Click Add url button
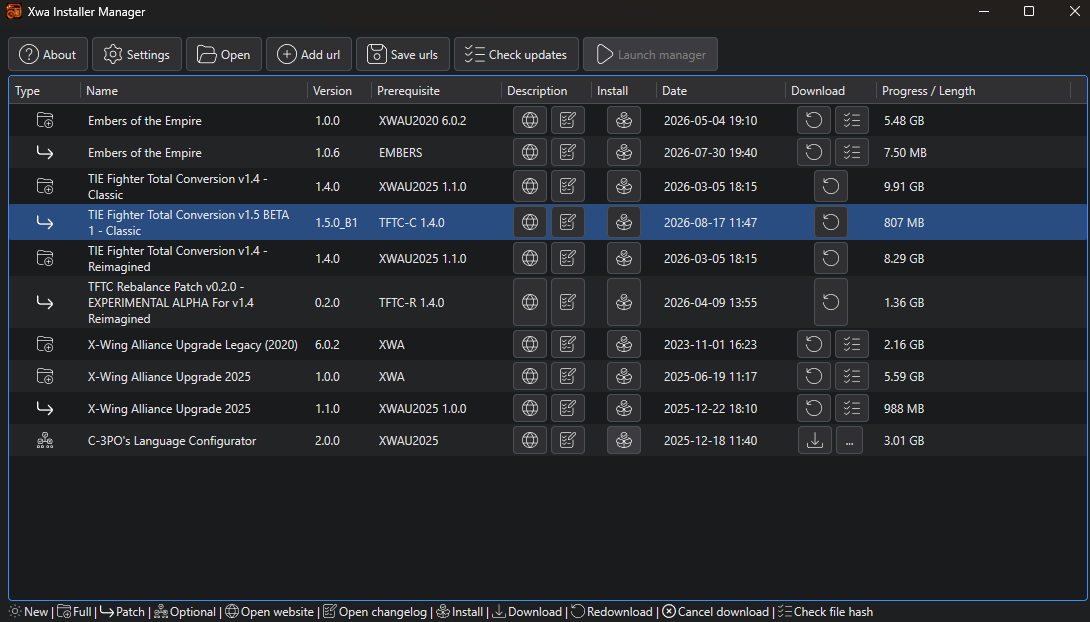The image size is (1090, 622). point(309,54)
